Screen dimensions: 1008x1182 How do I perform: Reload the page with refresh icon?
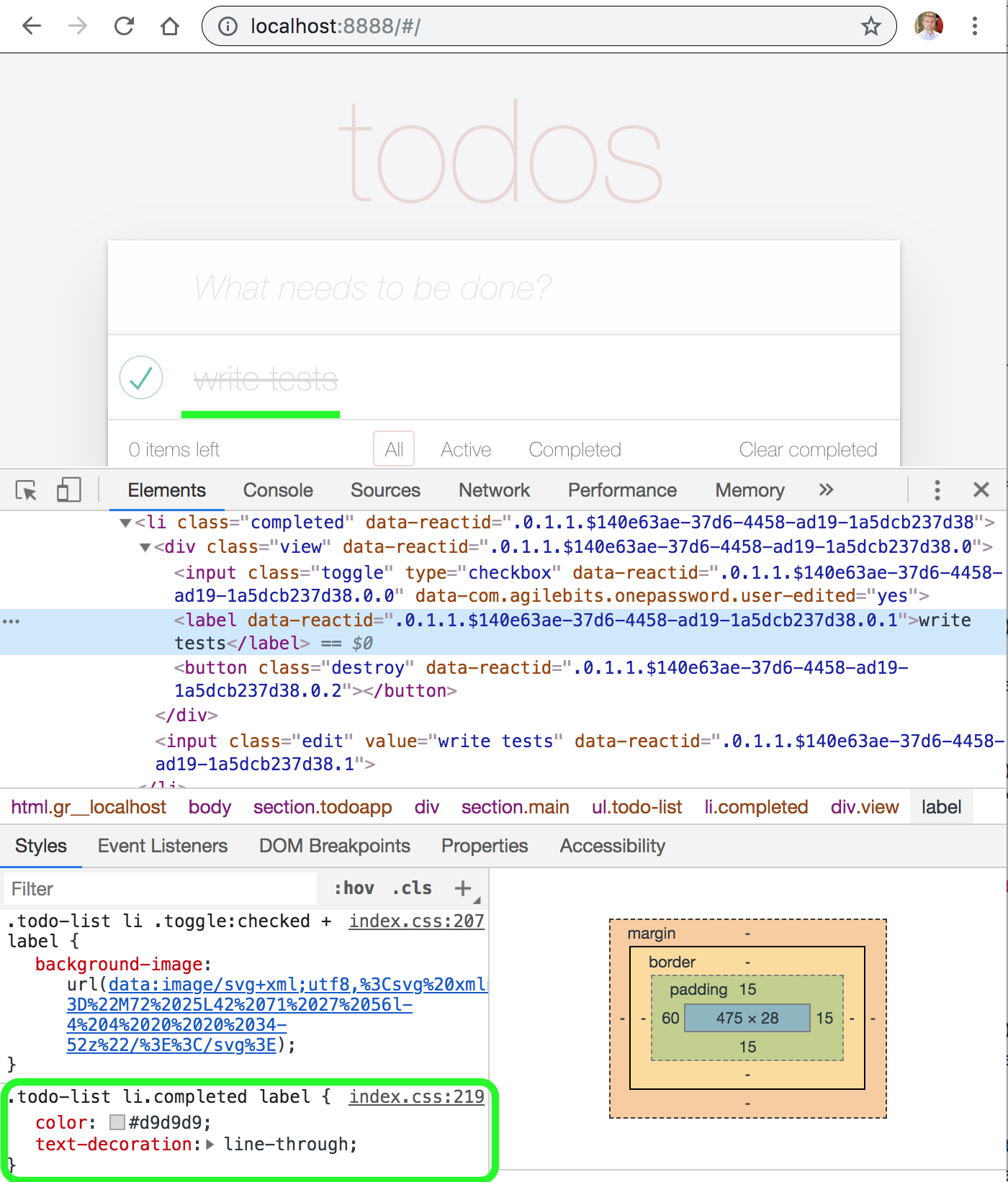(x=125, y=27)
